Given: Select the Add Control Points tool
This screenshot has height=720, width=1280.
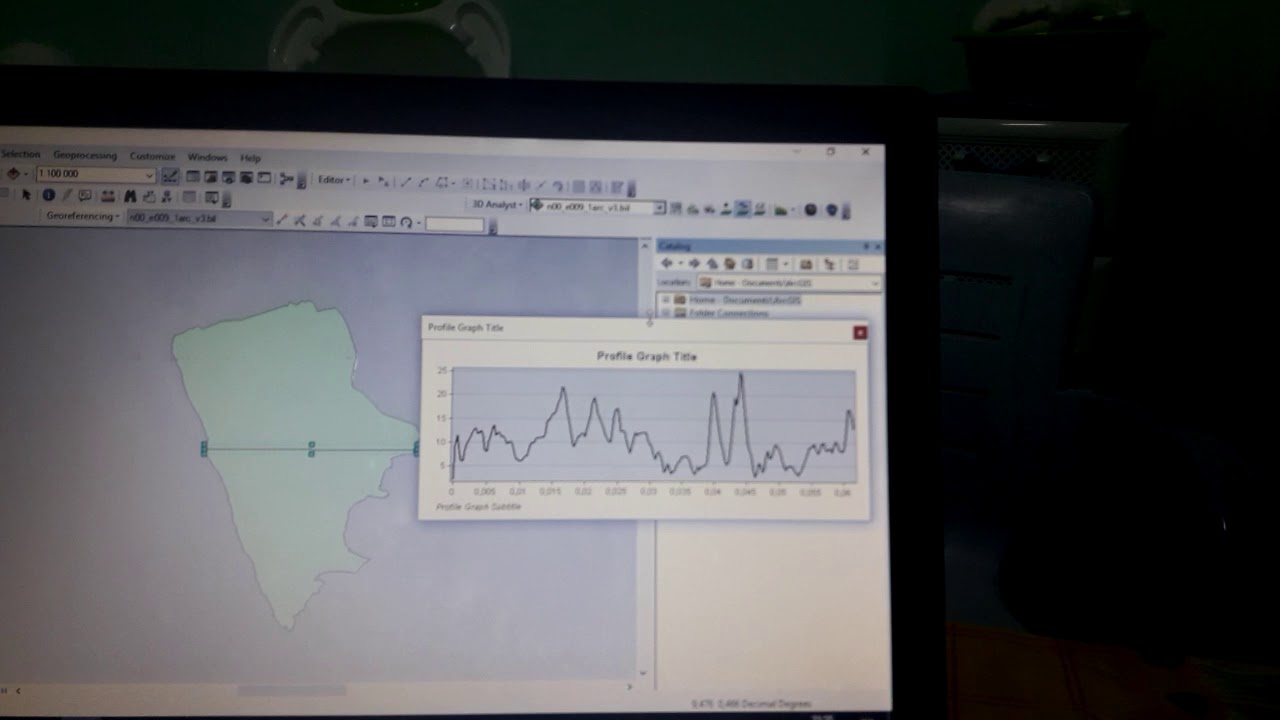Looking at the screenshot, I should coord(282,220).
